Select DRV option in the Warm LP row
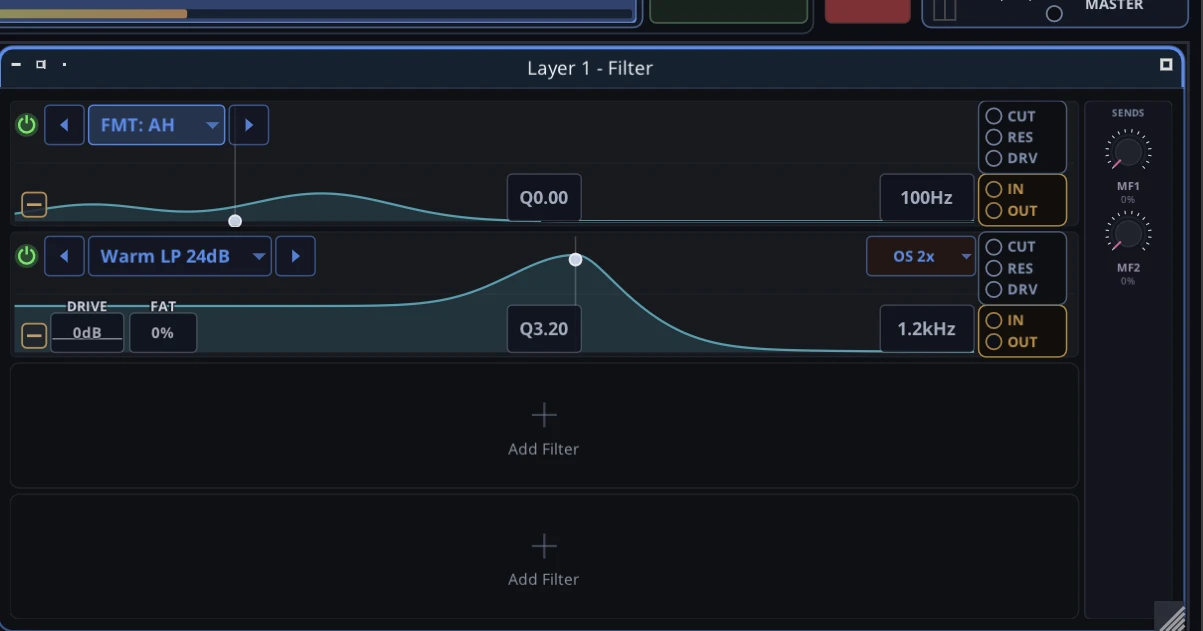 pyautogui.click(x=1011, y=289)
